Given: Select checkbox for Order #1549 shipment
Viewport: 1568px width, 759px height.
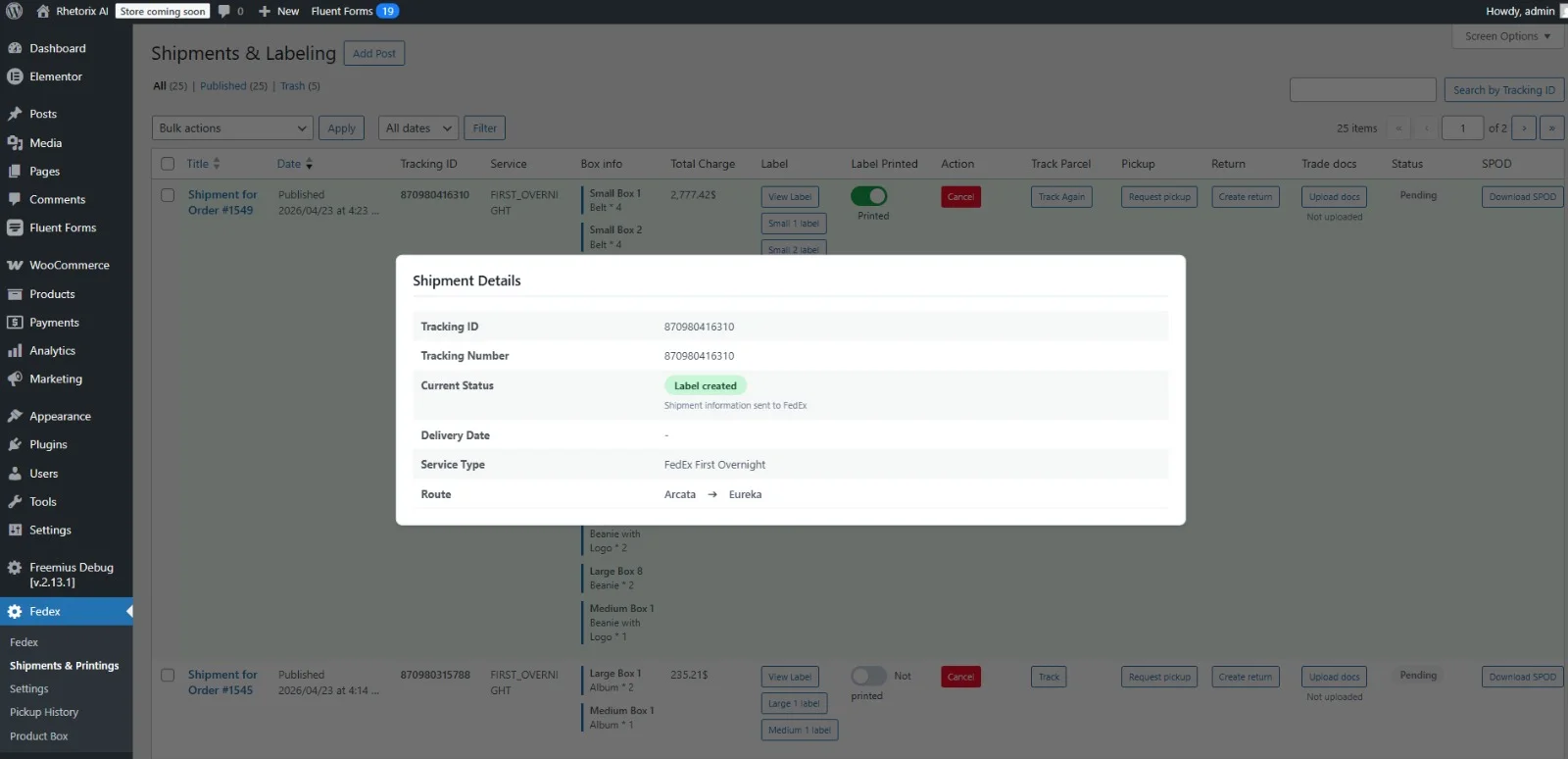Looking at the screenshot, I should (168, 195).
